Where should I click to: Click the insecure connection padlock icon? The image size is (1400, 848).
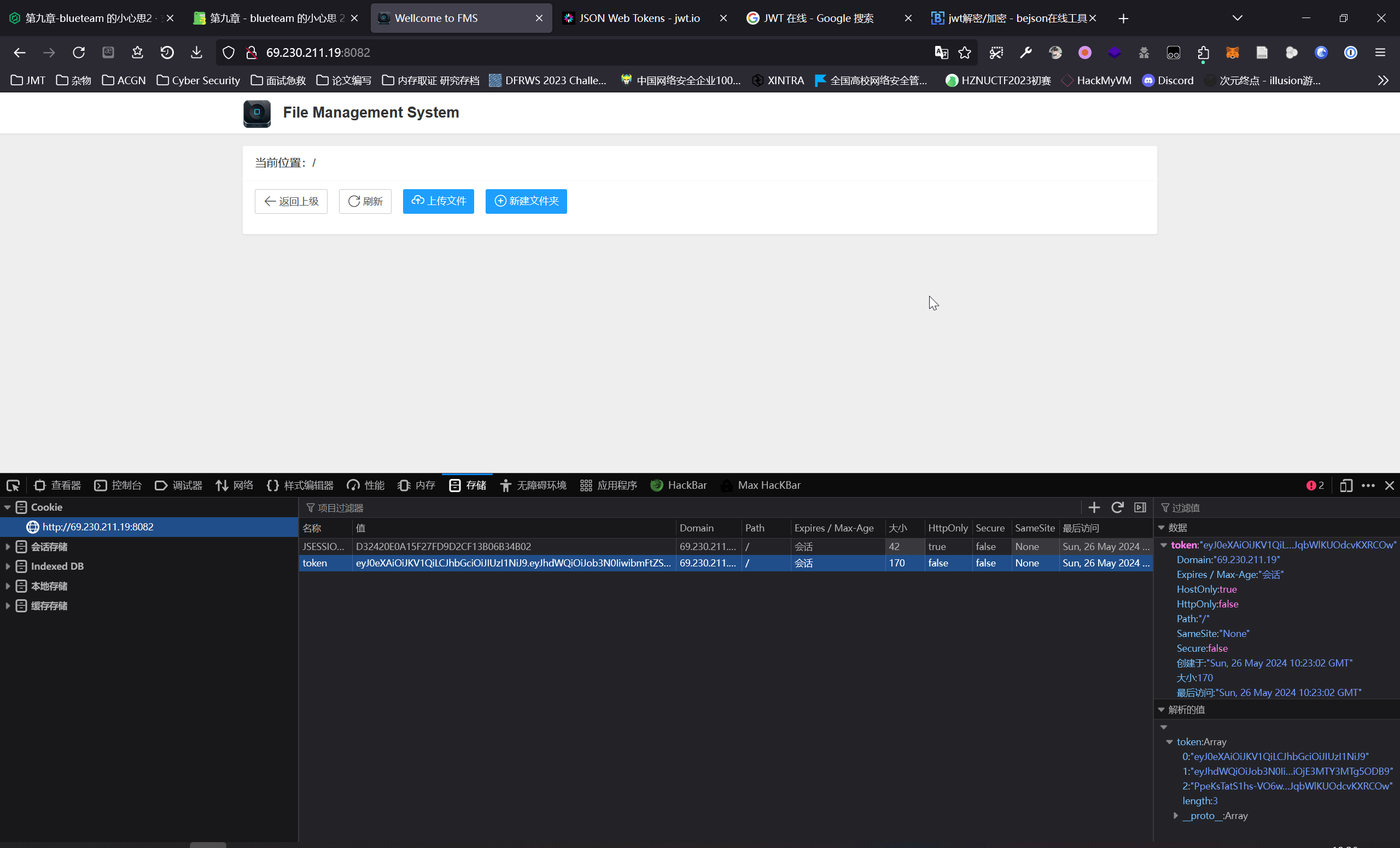[x=252, y=53]
